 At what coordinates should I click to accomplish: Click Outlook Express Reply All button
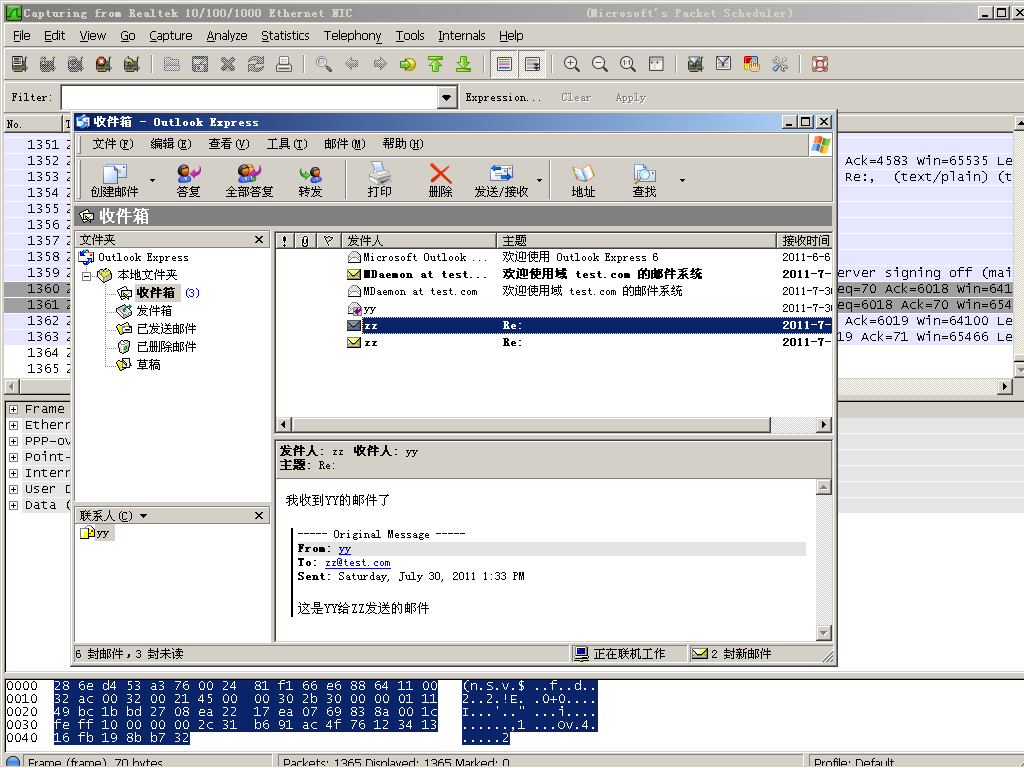249,181
